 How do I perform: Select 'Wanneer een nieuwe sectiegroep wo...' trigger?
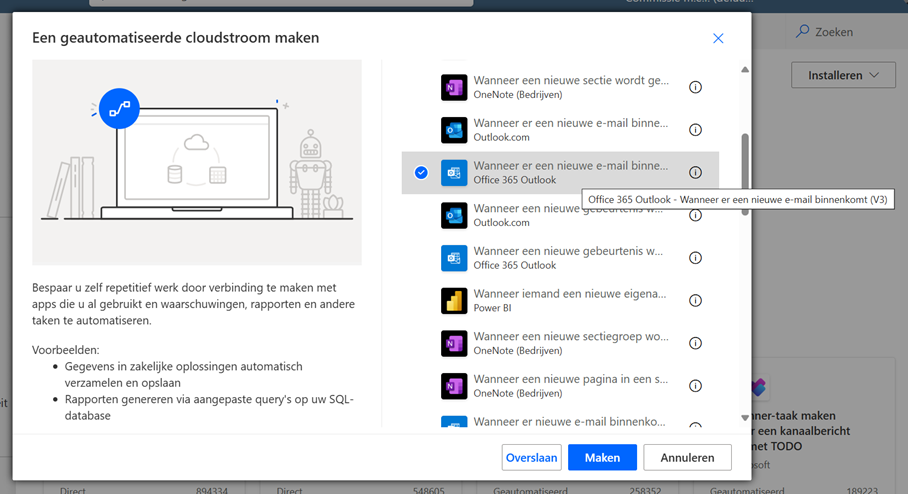(561, 343)
